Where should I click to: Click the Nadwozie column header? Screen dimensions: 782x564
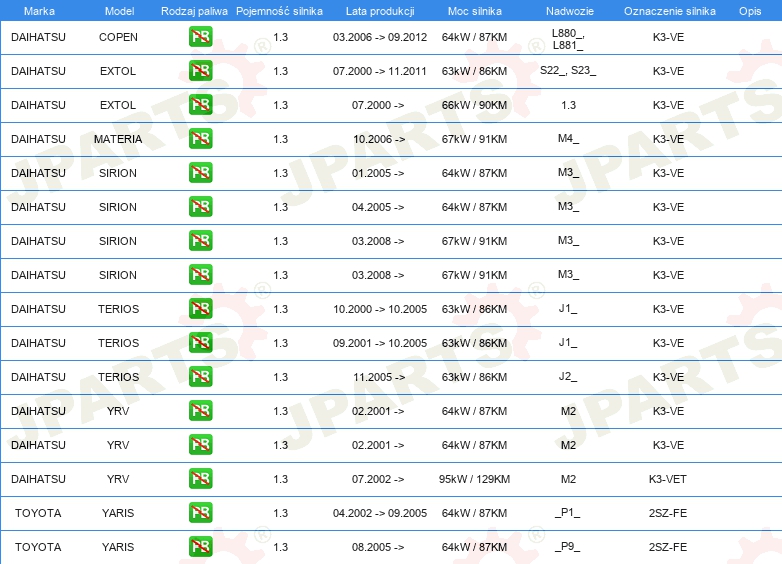point(570,11)
